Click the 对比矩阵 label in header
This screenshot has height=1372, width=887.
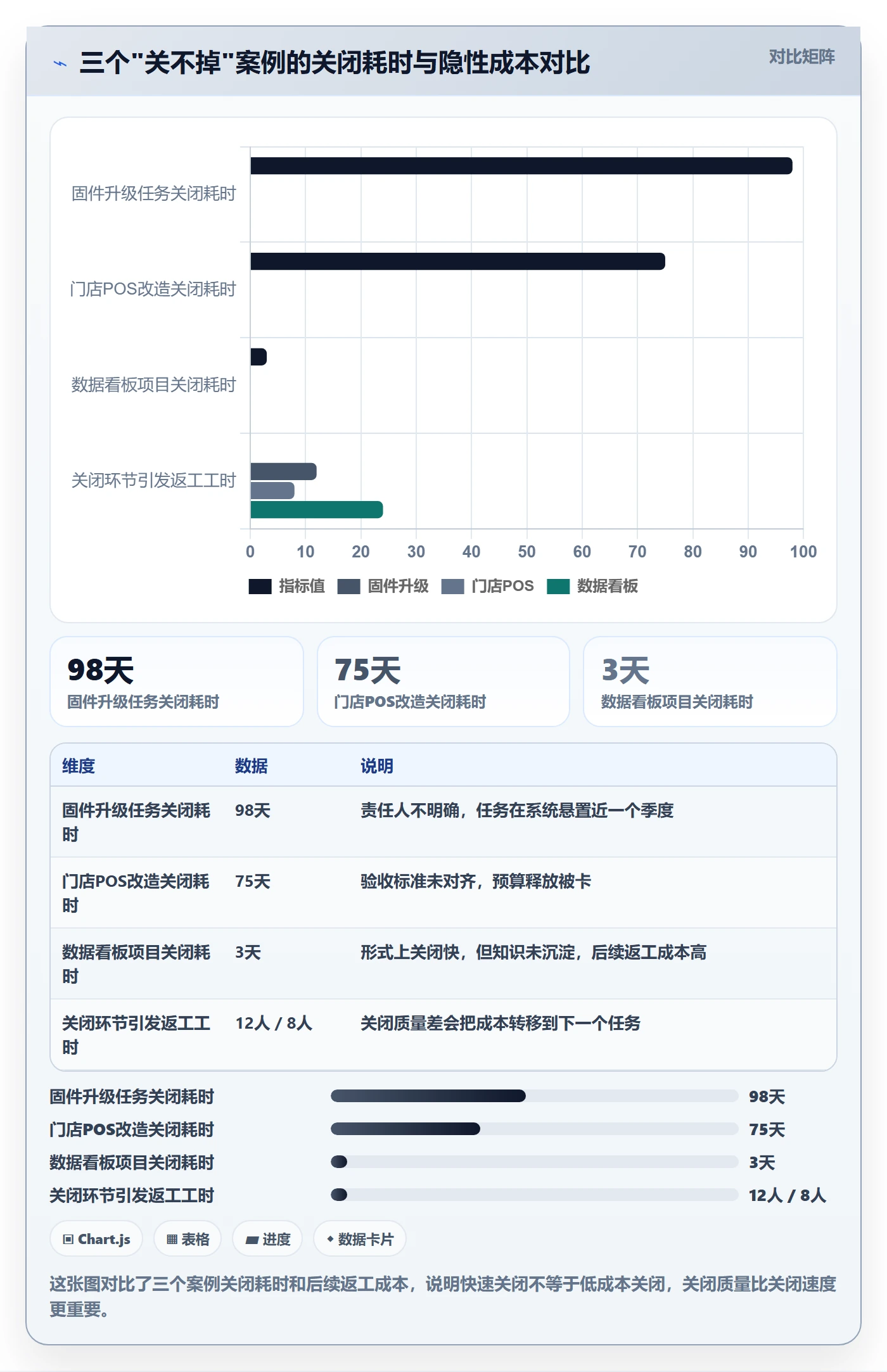801,57
